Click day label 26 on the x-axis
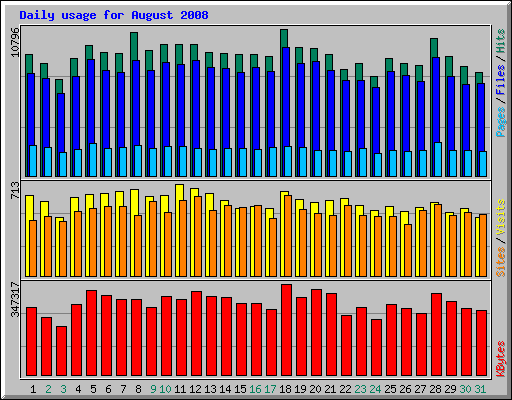 [x=405, y=389]
